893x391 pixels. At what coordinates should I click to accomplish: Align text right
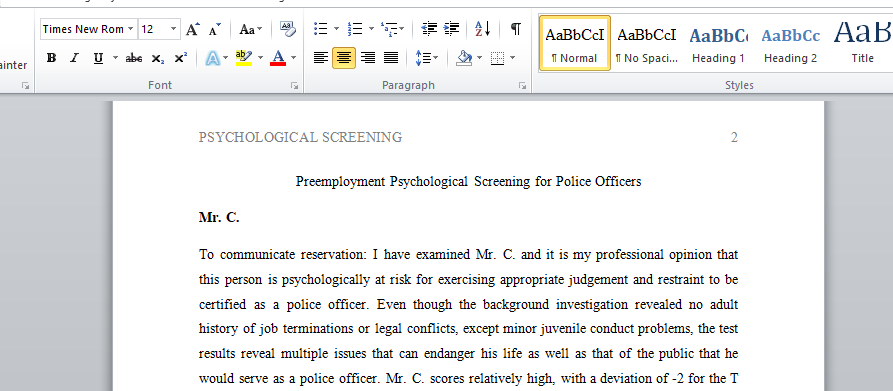[x=367, y=57]
